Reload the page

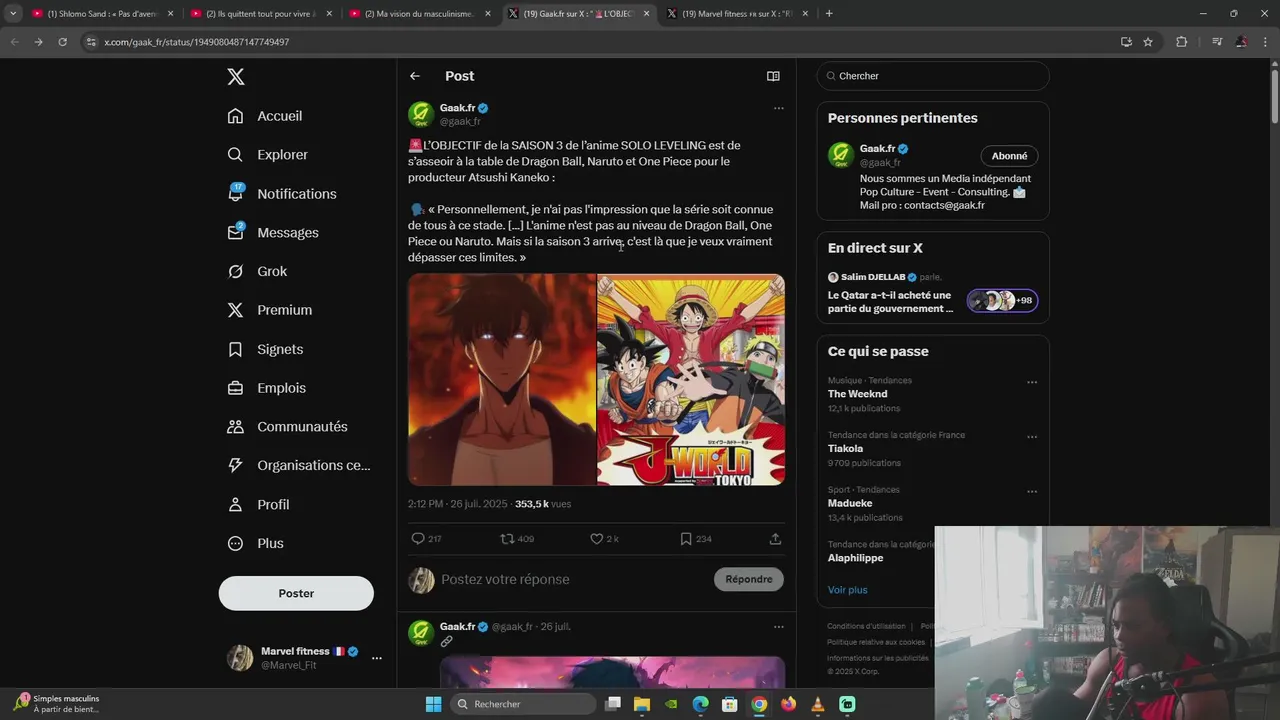[62, 42]
